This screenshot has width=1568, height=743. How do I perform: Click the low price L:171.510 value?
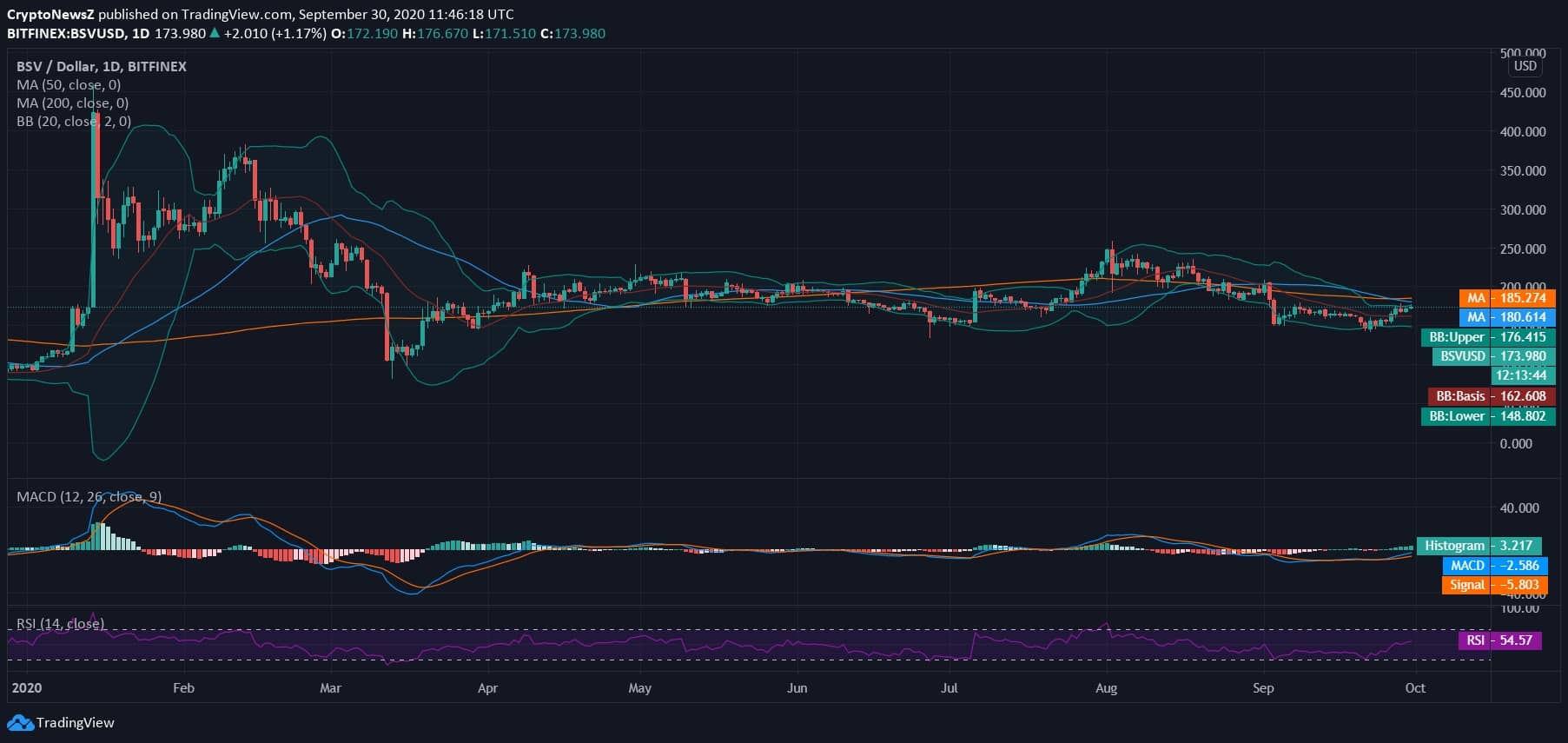pyautogui.click(x=505, y=33)
